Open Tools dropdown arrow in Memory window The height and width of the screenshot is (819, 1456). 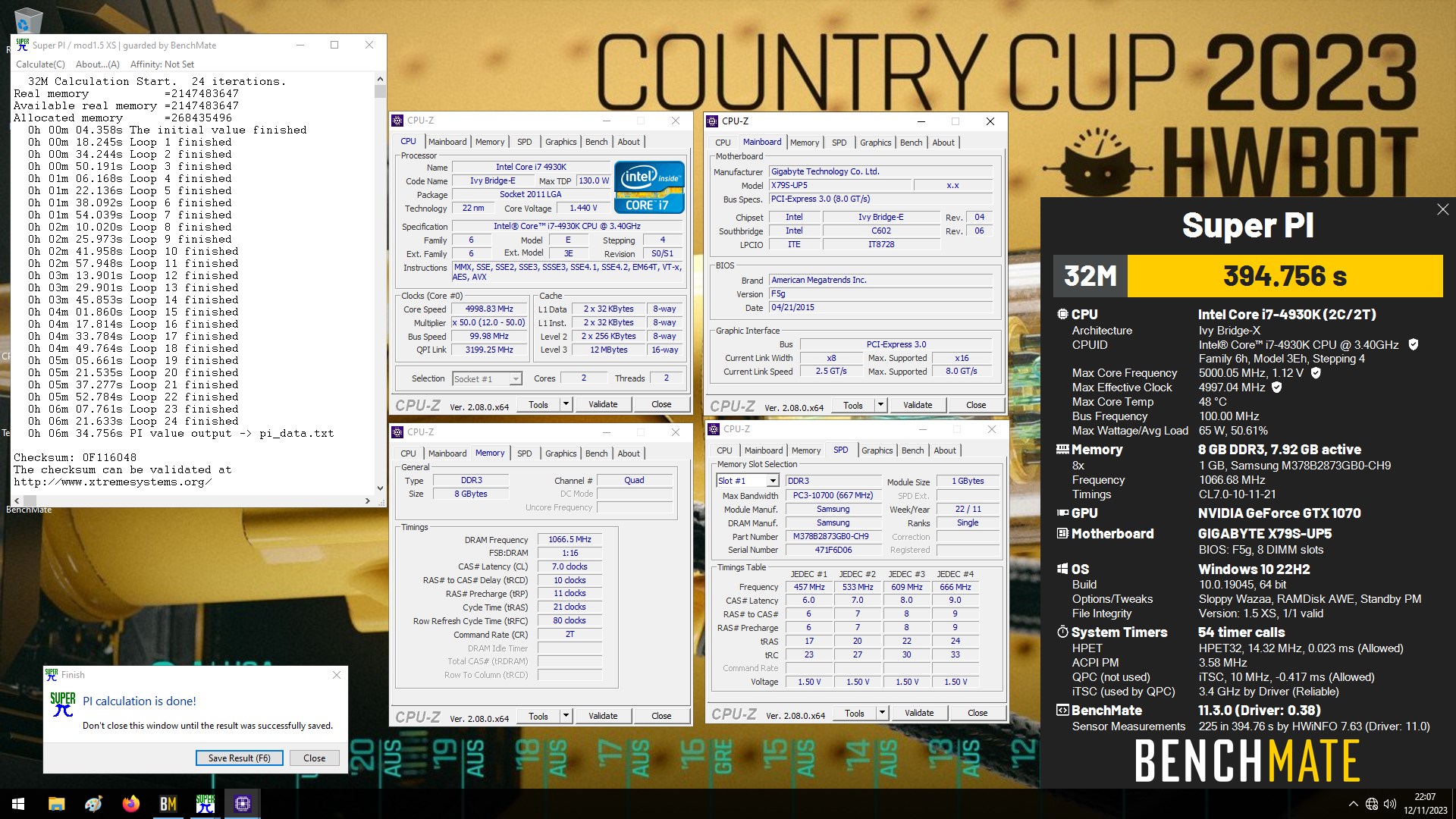click(x=566, y=716)
